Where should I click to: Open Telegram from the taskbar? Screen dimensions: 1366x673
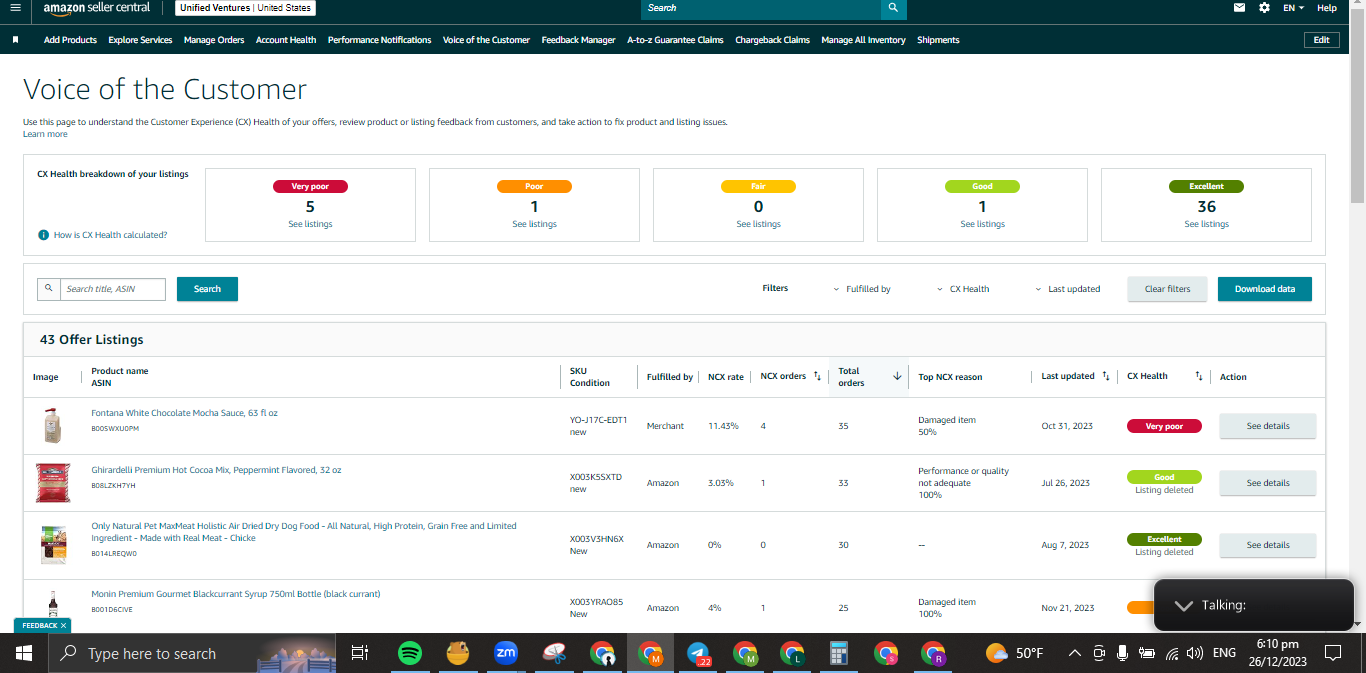(699, 653)
